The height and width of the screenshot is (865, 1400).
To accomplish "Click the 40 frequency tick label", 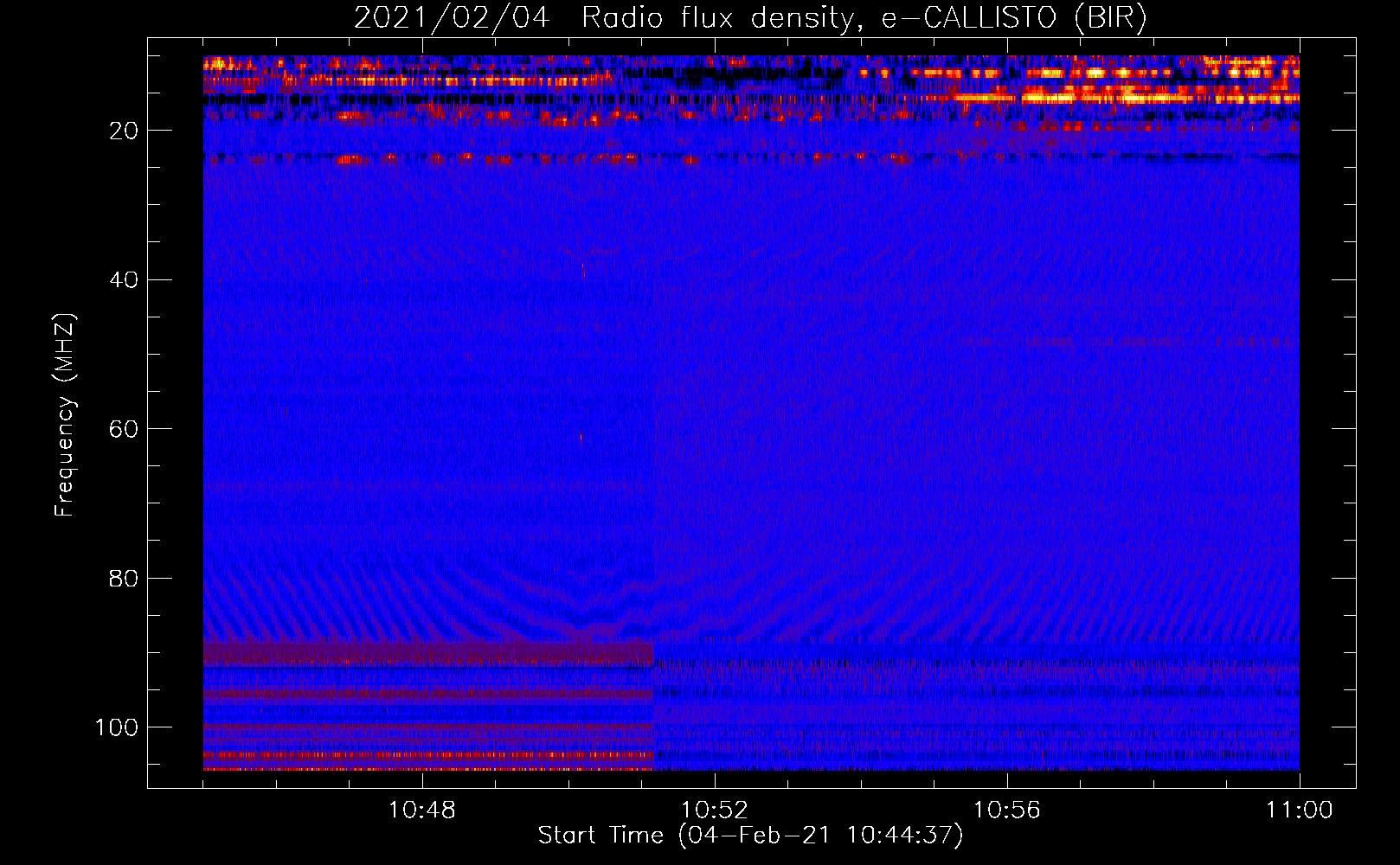I will [125, 280].
